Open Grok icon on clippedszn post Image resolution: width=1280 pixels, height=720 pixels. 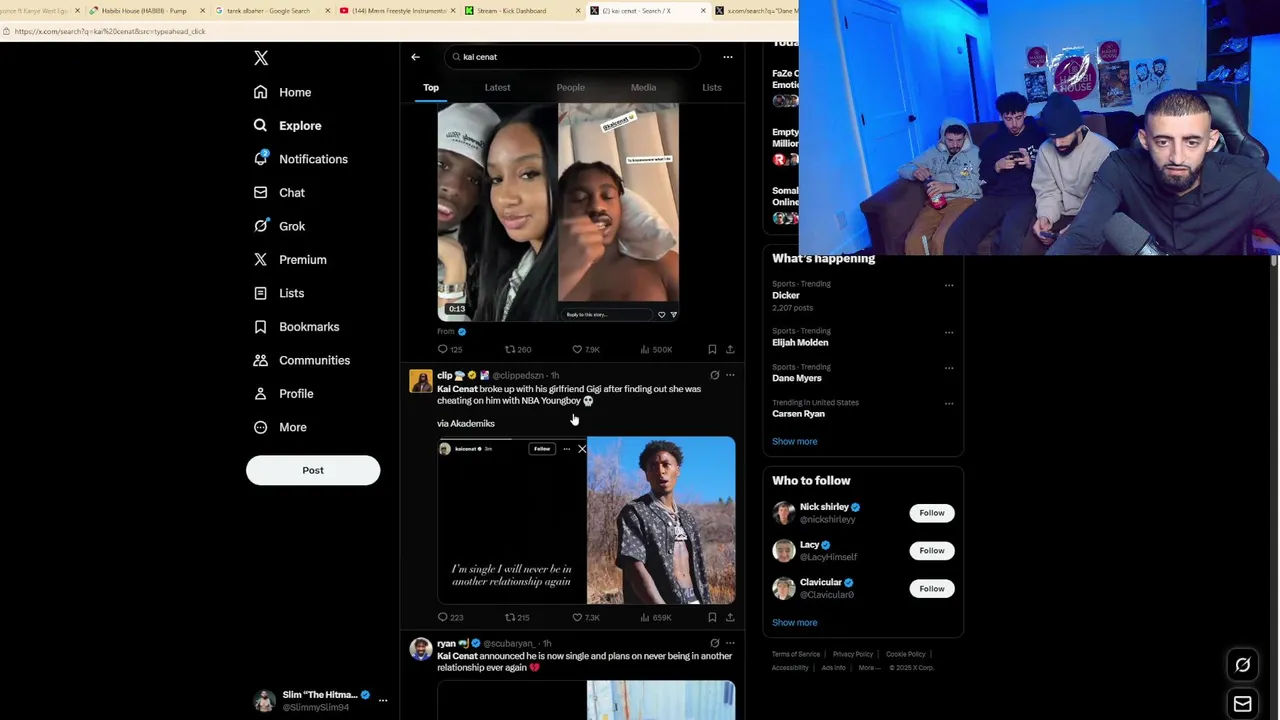(x=714, y=375)
